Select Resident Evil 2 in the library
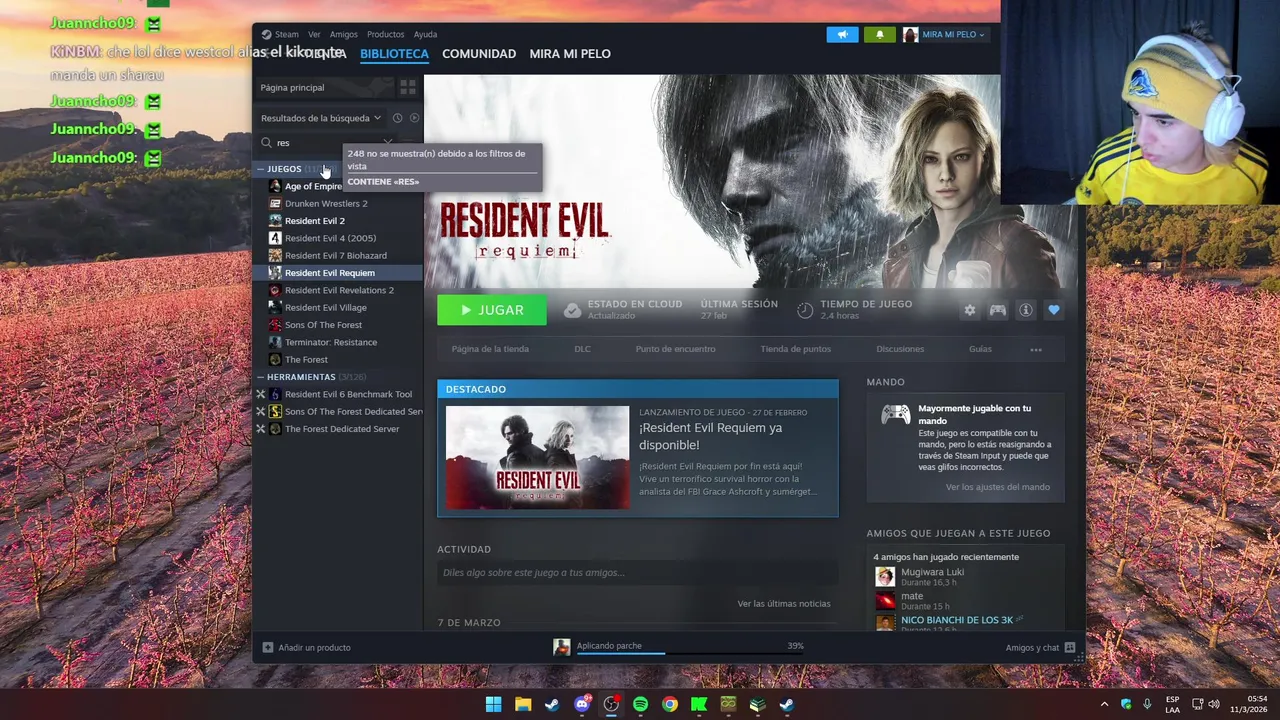Viewport: 1280px width, 720px height. (314, 221)
